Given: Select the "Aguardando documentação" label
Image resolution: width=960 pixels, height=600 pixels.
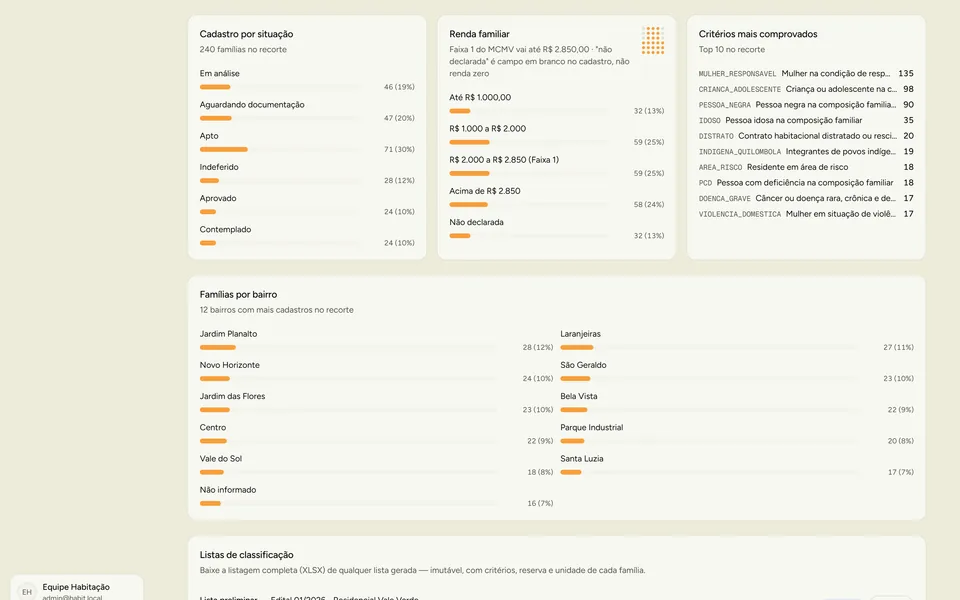Looking at the screenshot, I should click(x=252, y=105).
